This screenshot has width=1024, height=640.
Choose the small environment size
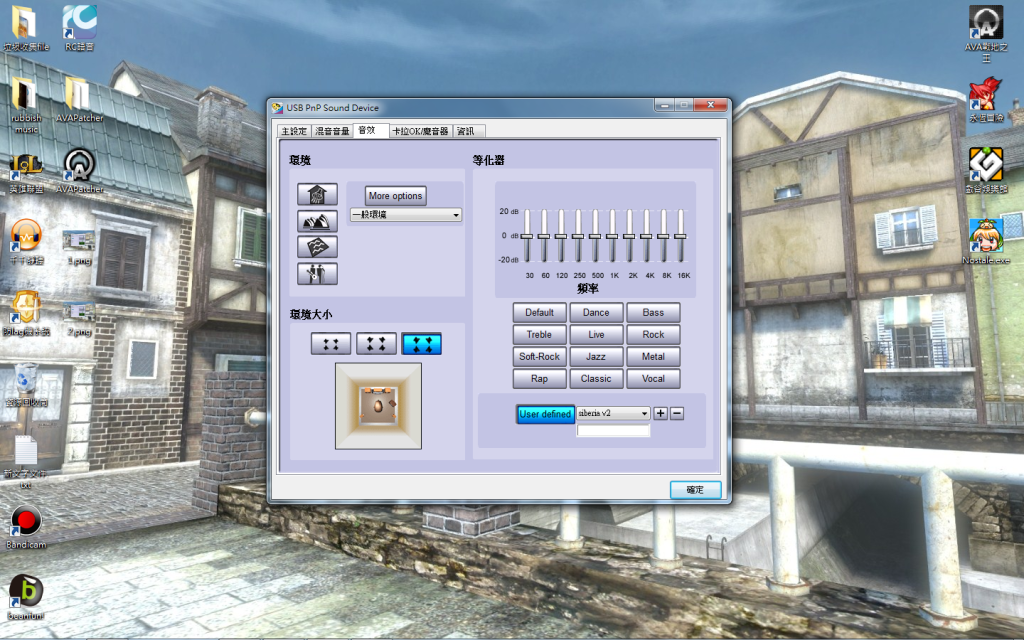330,344
